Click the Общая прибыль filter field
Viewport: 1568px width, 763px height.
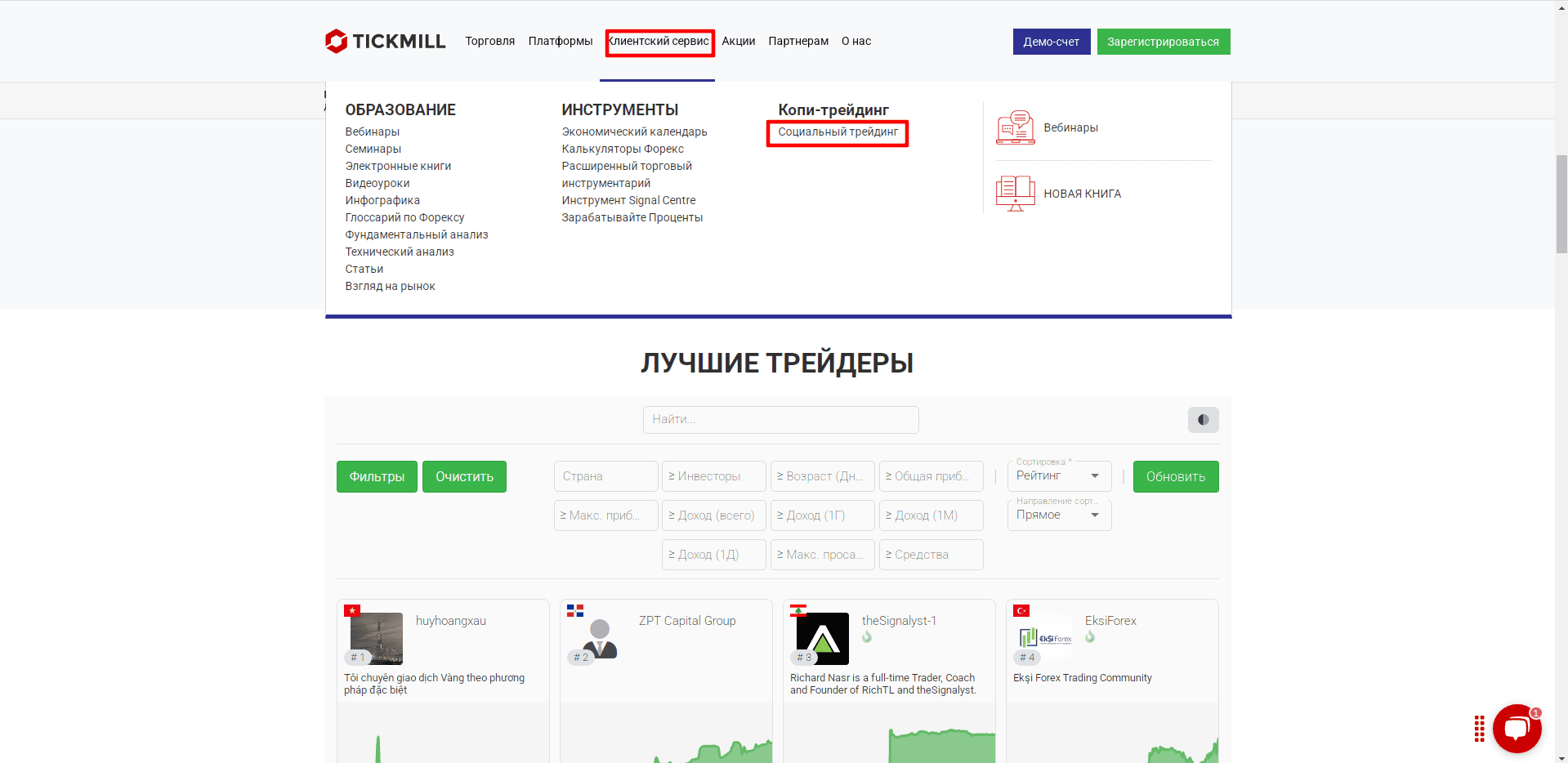point(931,476)
